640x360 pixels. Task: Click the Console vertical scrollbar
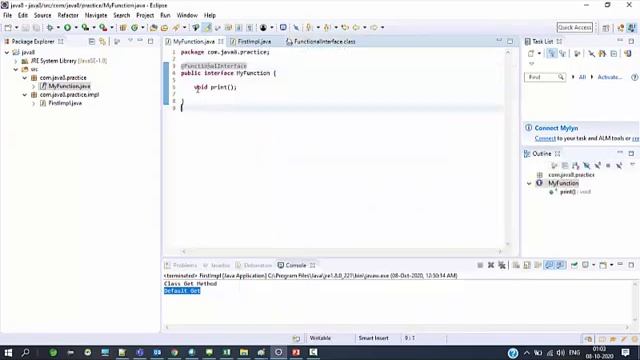pyautogui.click(x=635, y=302)
